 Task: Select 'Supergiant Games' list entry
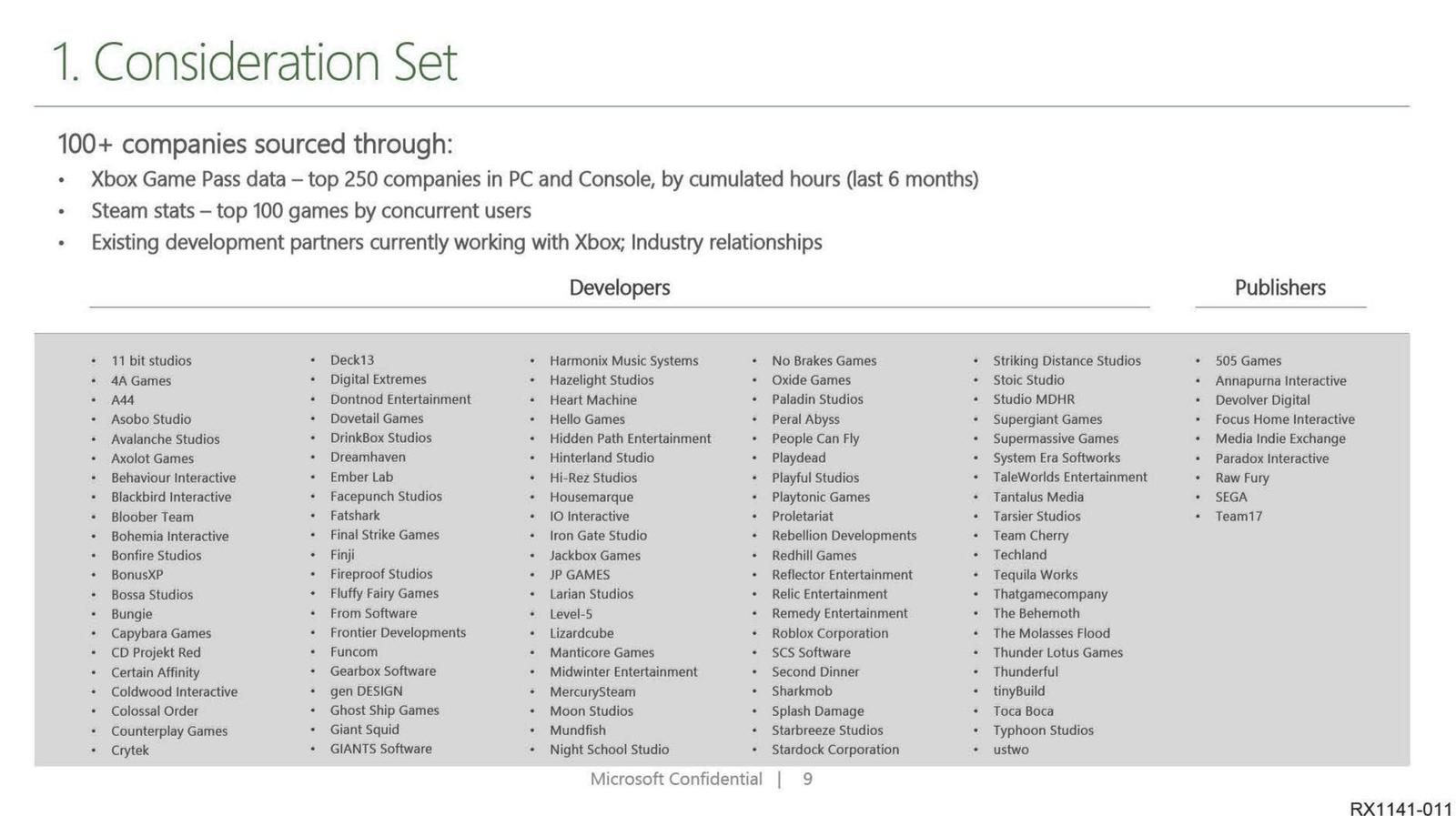coord(1046,419)
